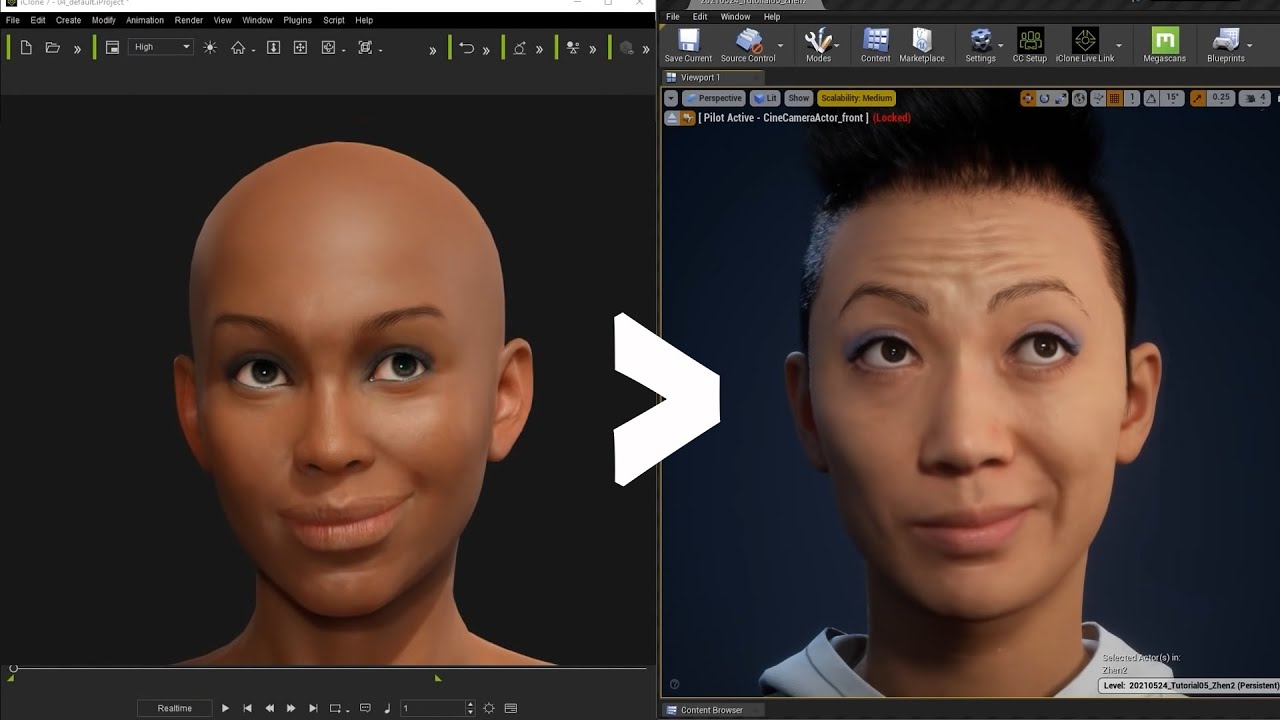Open the Render menu
The width and height of the screenshot is (1280, 720).
(189, 20)
